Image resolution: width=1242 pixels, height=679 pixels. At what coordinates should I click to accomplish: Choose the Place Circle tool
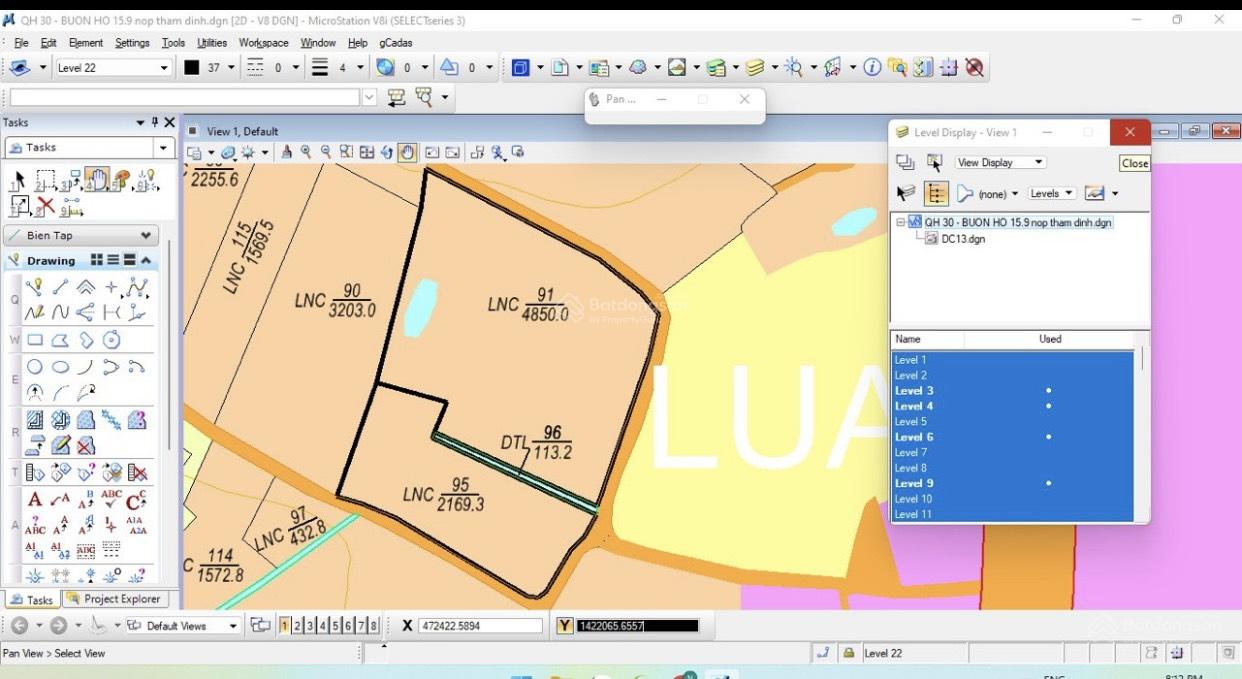(35, 367)
